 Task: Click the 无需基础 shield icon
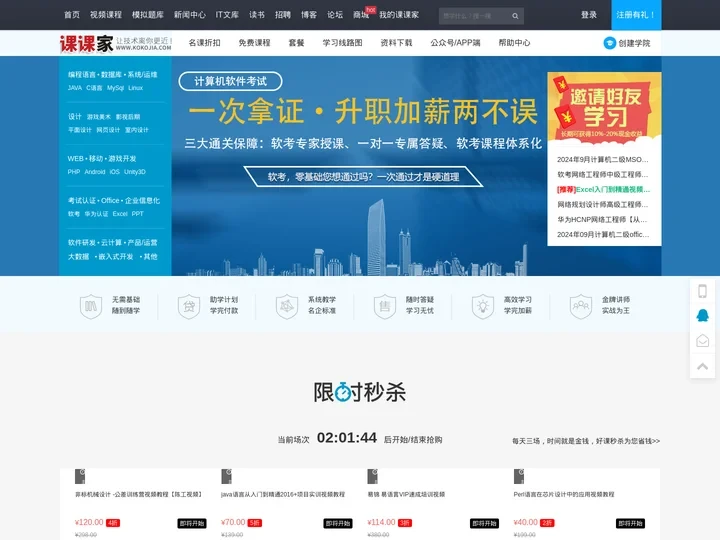click(x=90, y=306)
